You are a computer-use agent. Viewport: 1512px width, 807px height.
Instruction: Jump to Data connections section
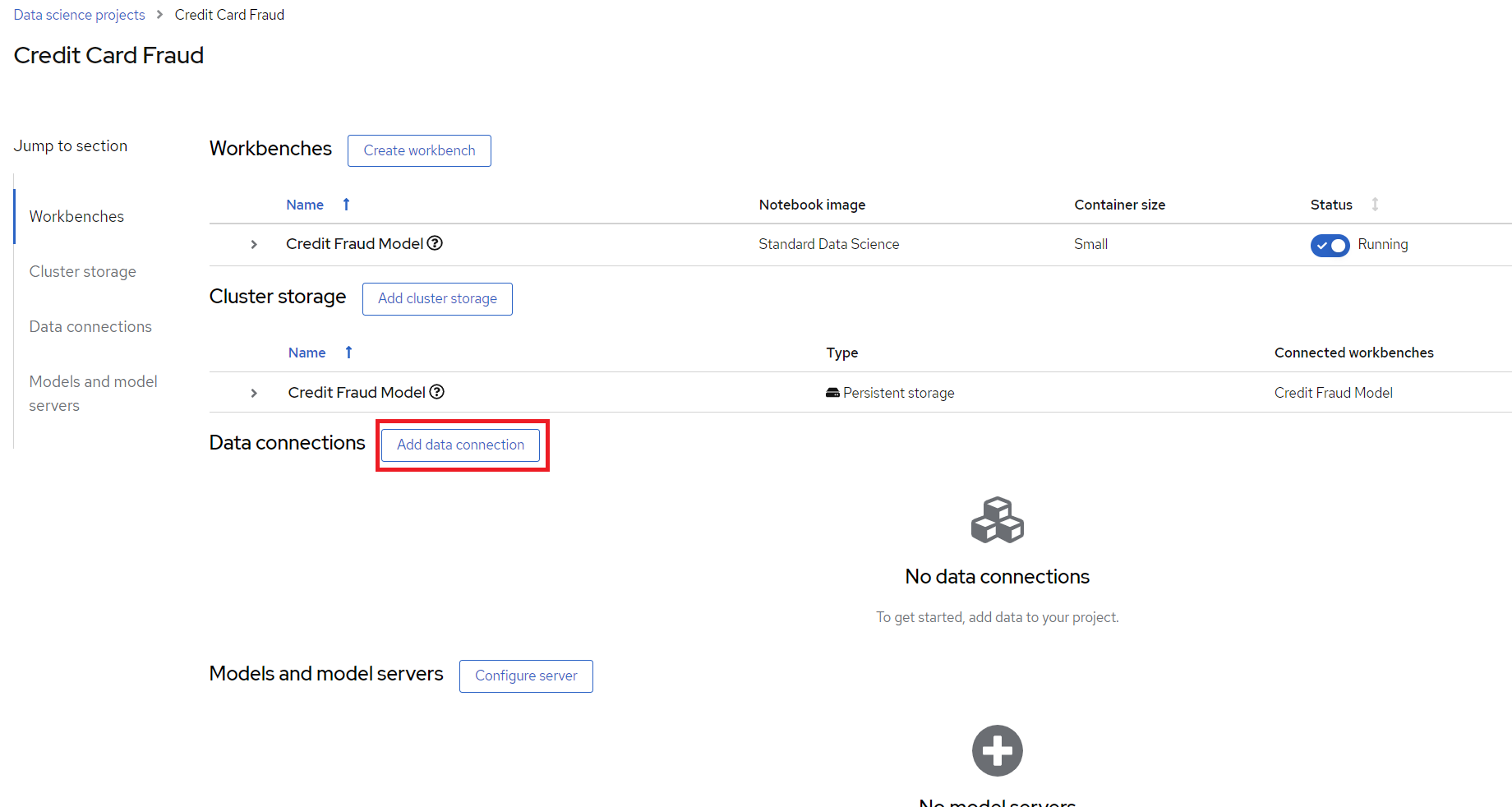click(x=90, y=326)
